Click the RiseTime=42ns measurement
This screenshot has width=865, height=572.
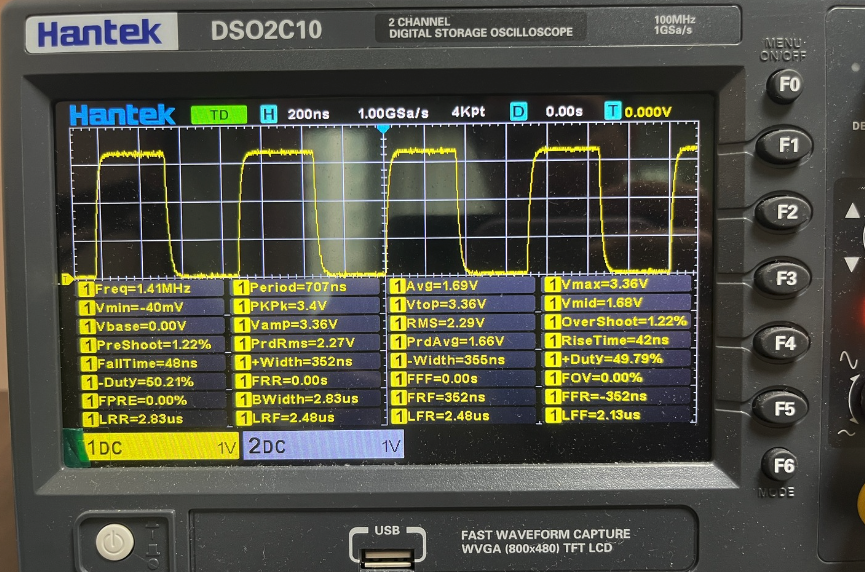click(617, 341)
